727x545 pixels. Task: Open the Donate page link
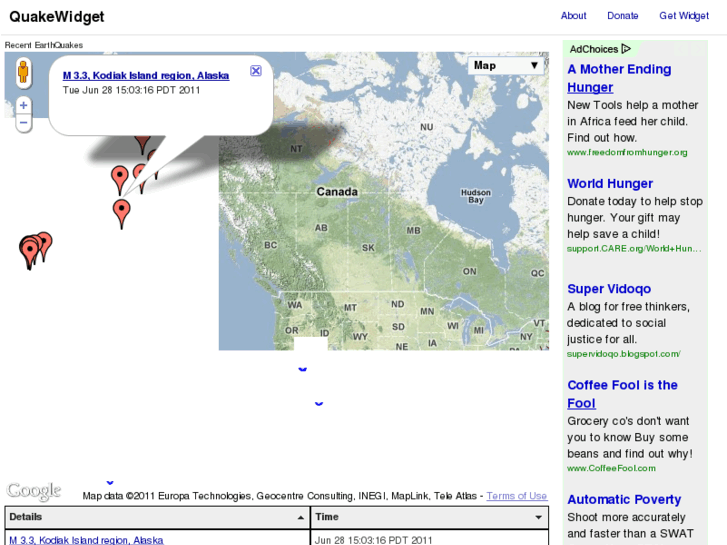pyautogui.click(x=623, y=16)
